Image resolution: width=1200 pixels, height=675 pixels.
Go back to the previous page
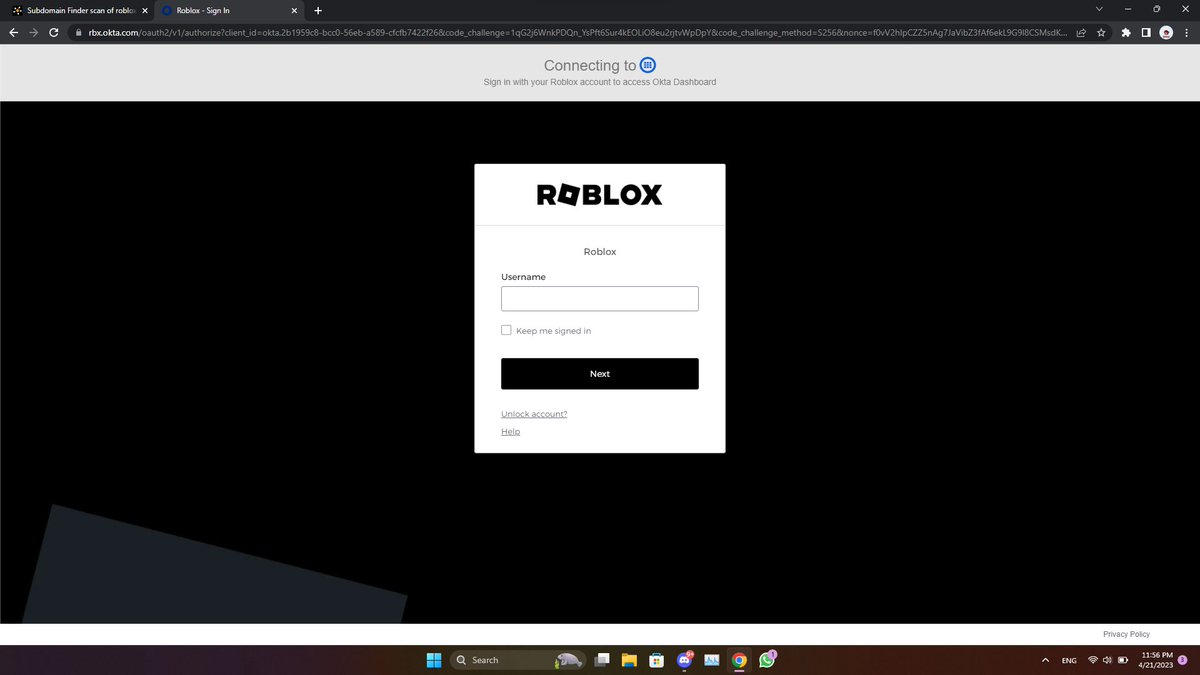(x=13, y=32)
